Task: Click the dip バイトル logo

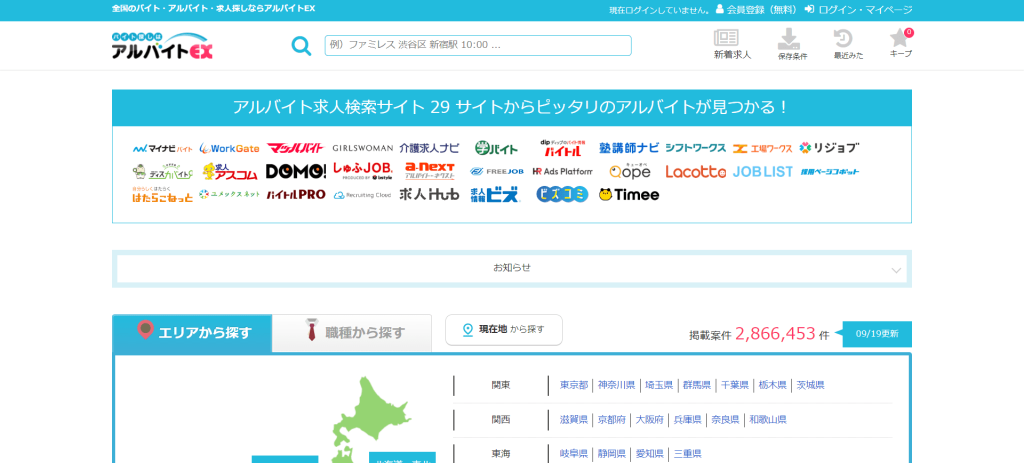Action: tap(562, 148)
